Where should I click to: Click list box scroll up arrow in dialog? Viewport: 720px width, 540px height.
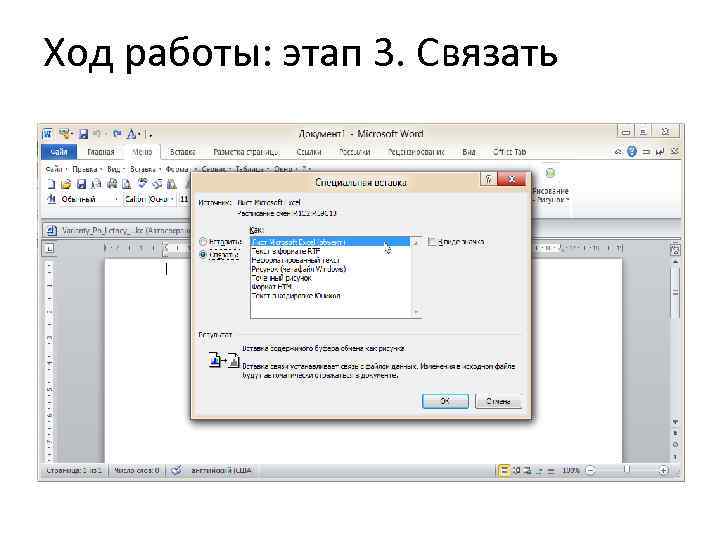coord(416,242)
